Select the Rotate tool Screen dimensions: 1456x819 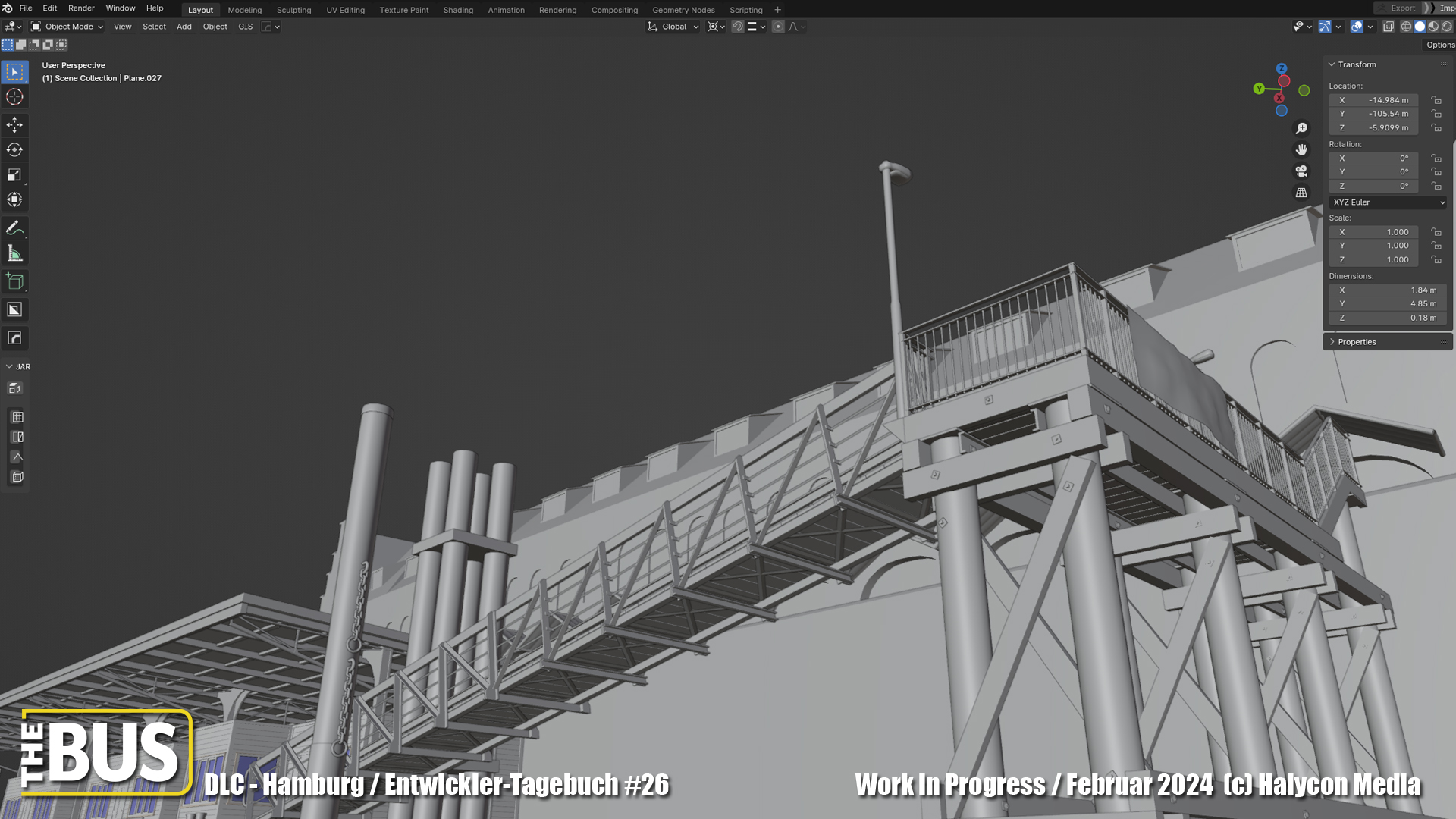14,149
